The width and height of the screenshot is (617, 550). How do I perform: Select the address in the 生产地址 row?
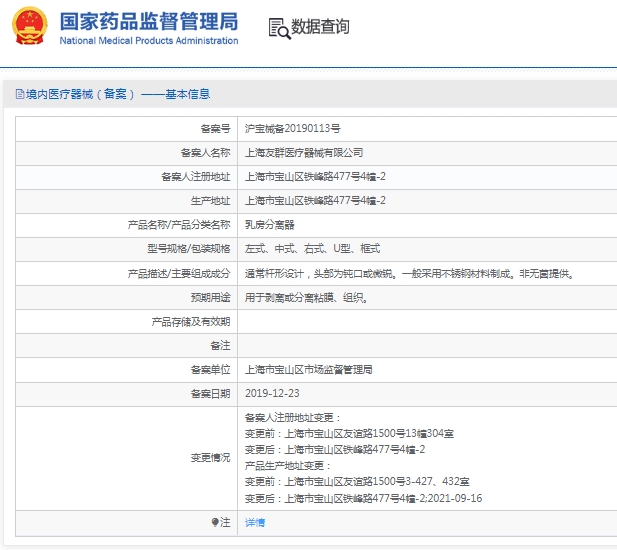point(315,201)
